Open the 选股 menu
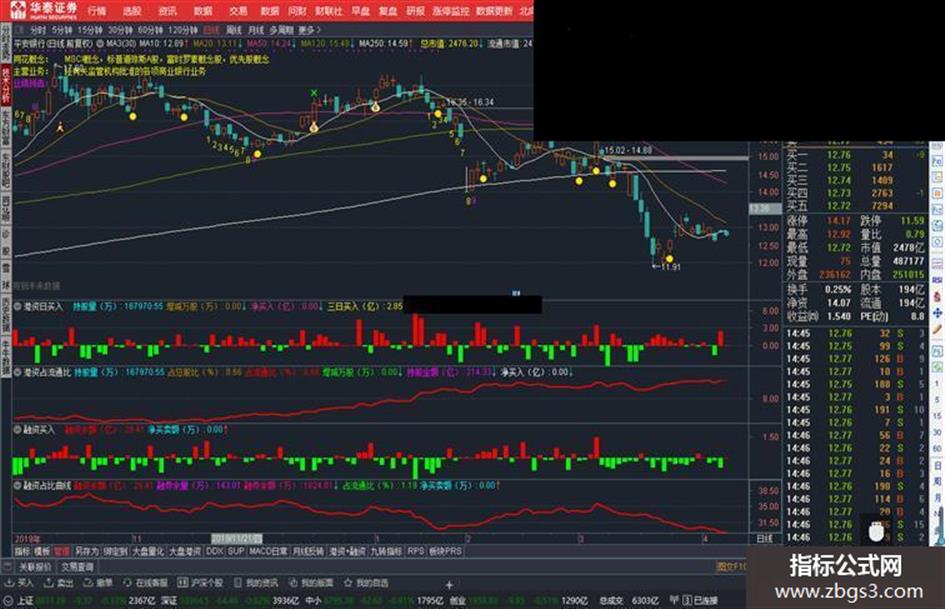Screen dimensions: 945x609 tap(132, 11)
